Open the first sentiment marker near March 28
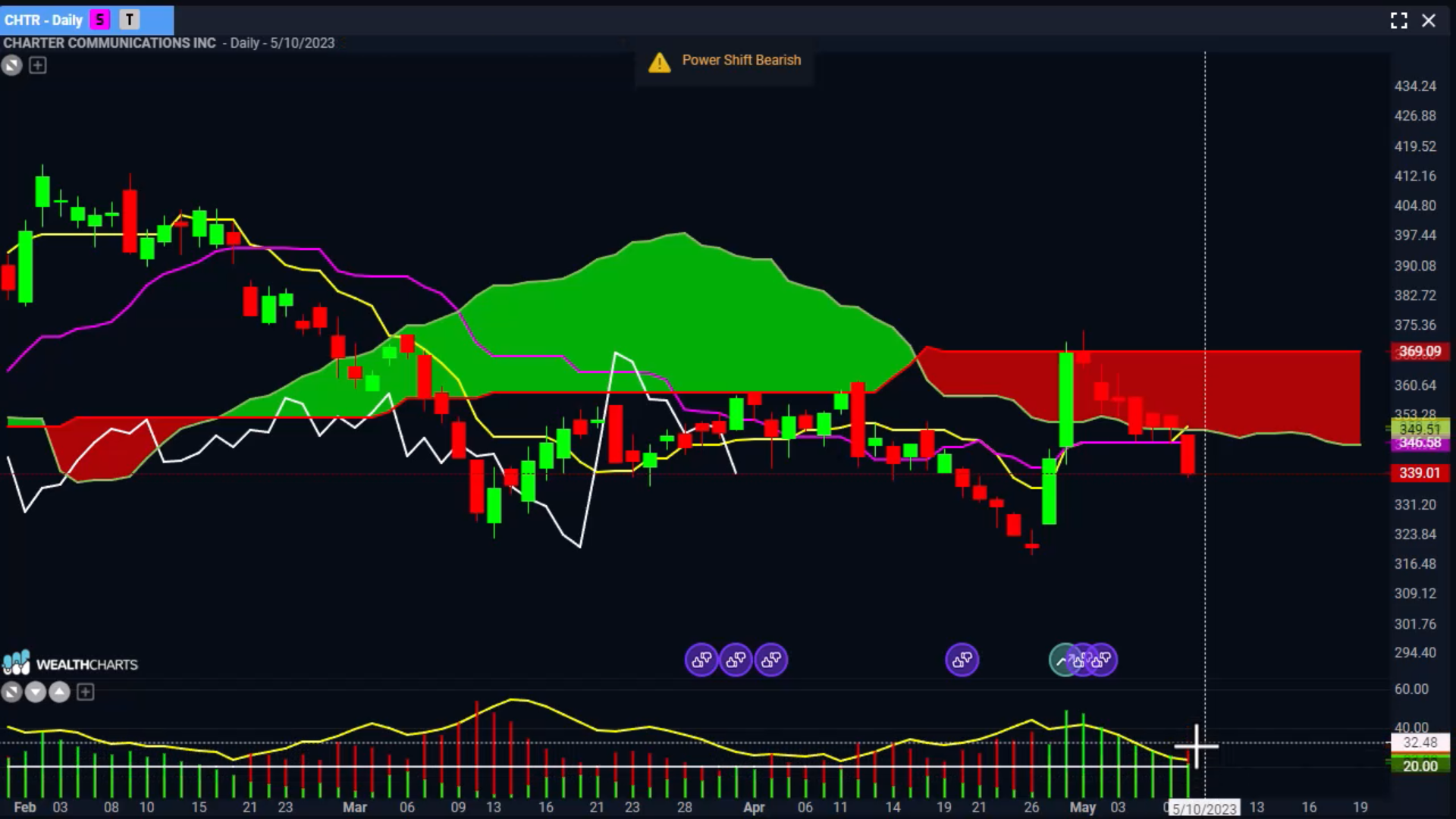The width and height of the screenshot is (1456, 819). 701,660
